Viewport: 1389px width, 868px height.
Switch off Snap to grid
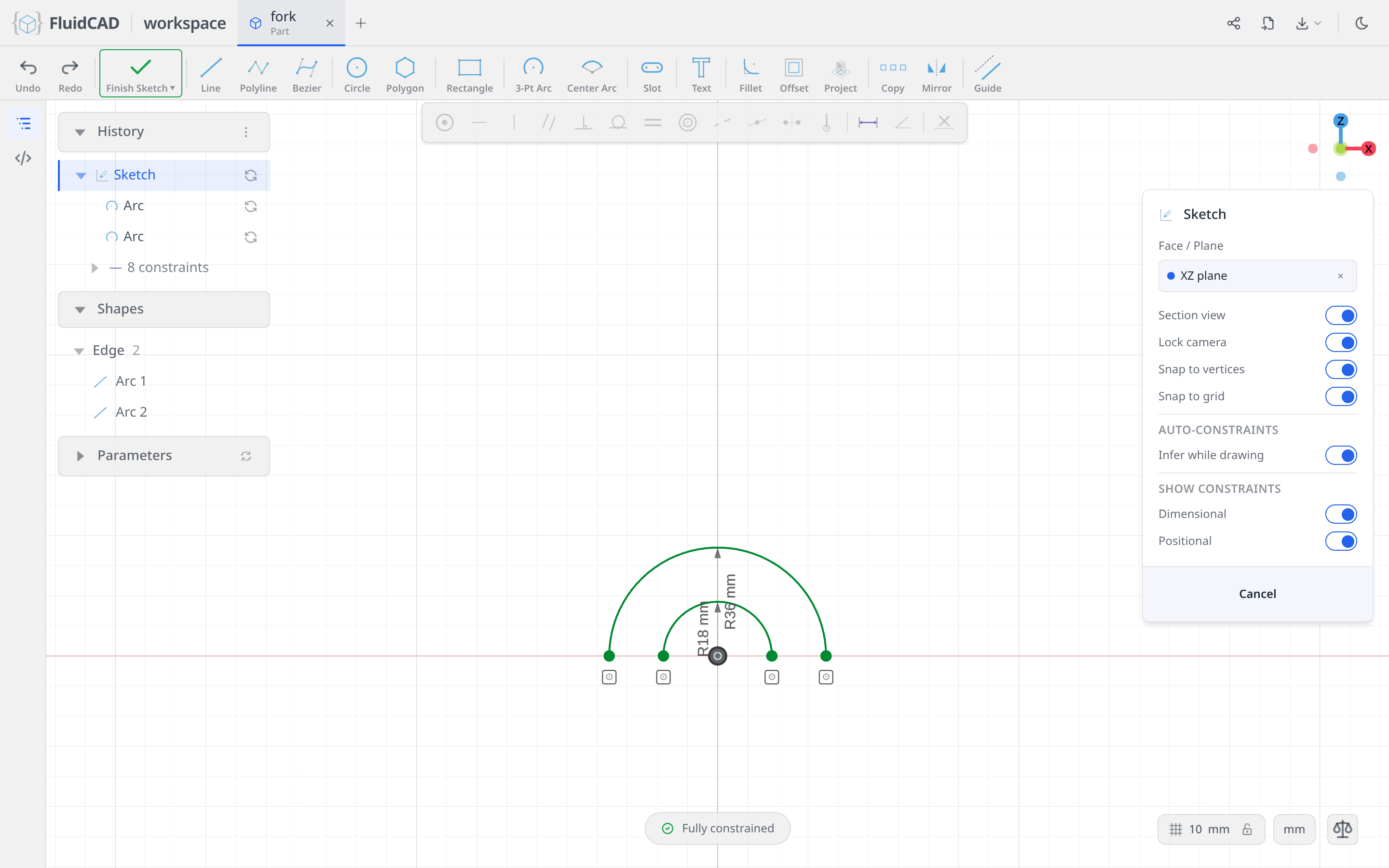tap(1341, 396)
